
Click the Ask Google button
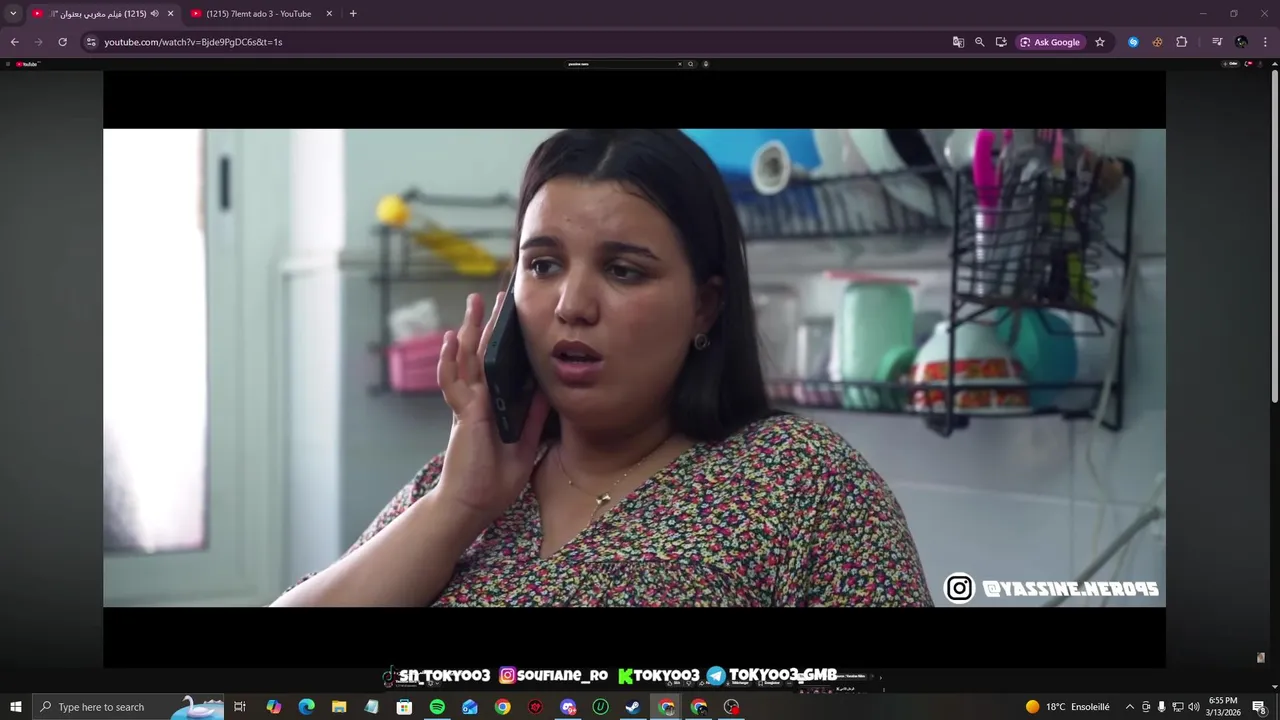click(1050, 42)
